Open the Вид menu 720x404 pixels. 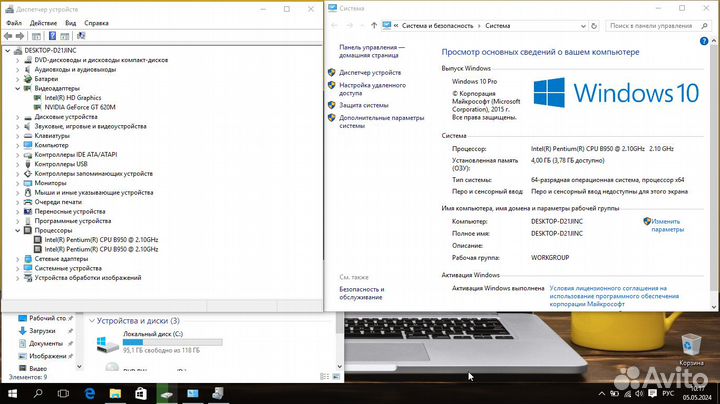pos(71,23)
